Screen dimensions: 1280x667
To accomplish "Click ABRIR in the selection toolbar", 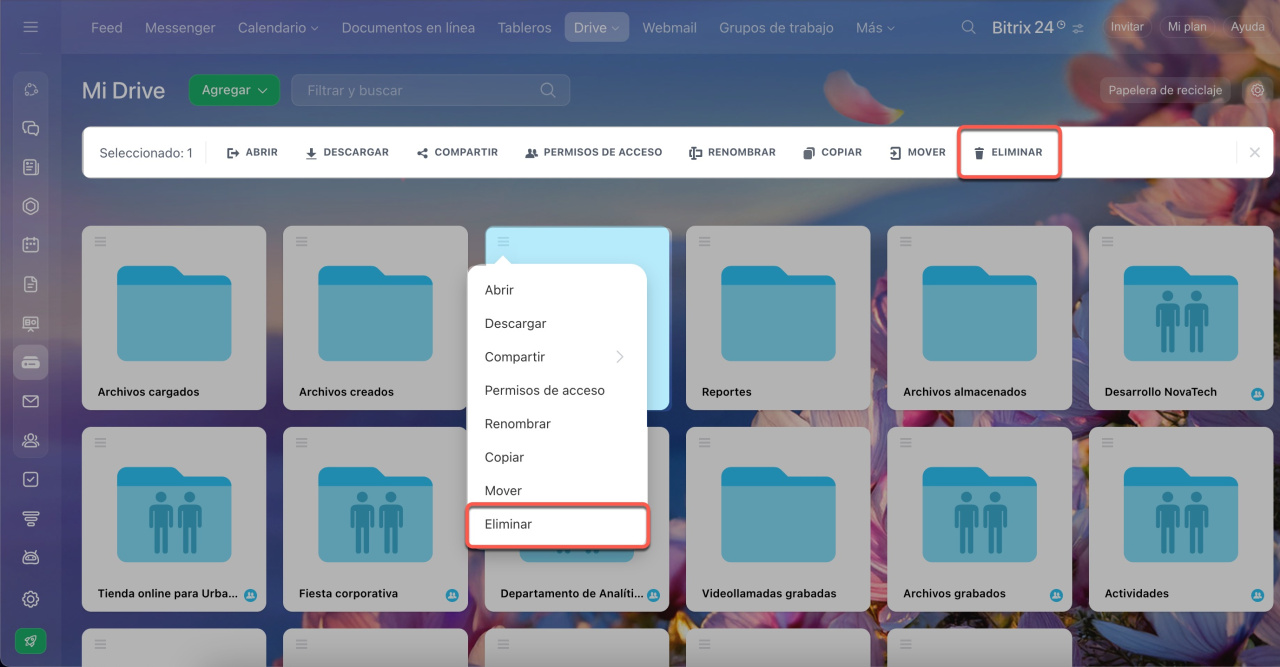I will (x=252, y=153).
